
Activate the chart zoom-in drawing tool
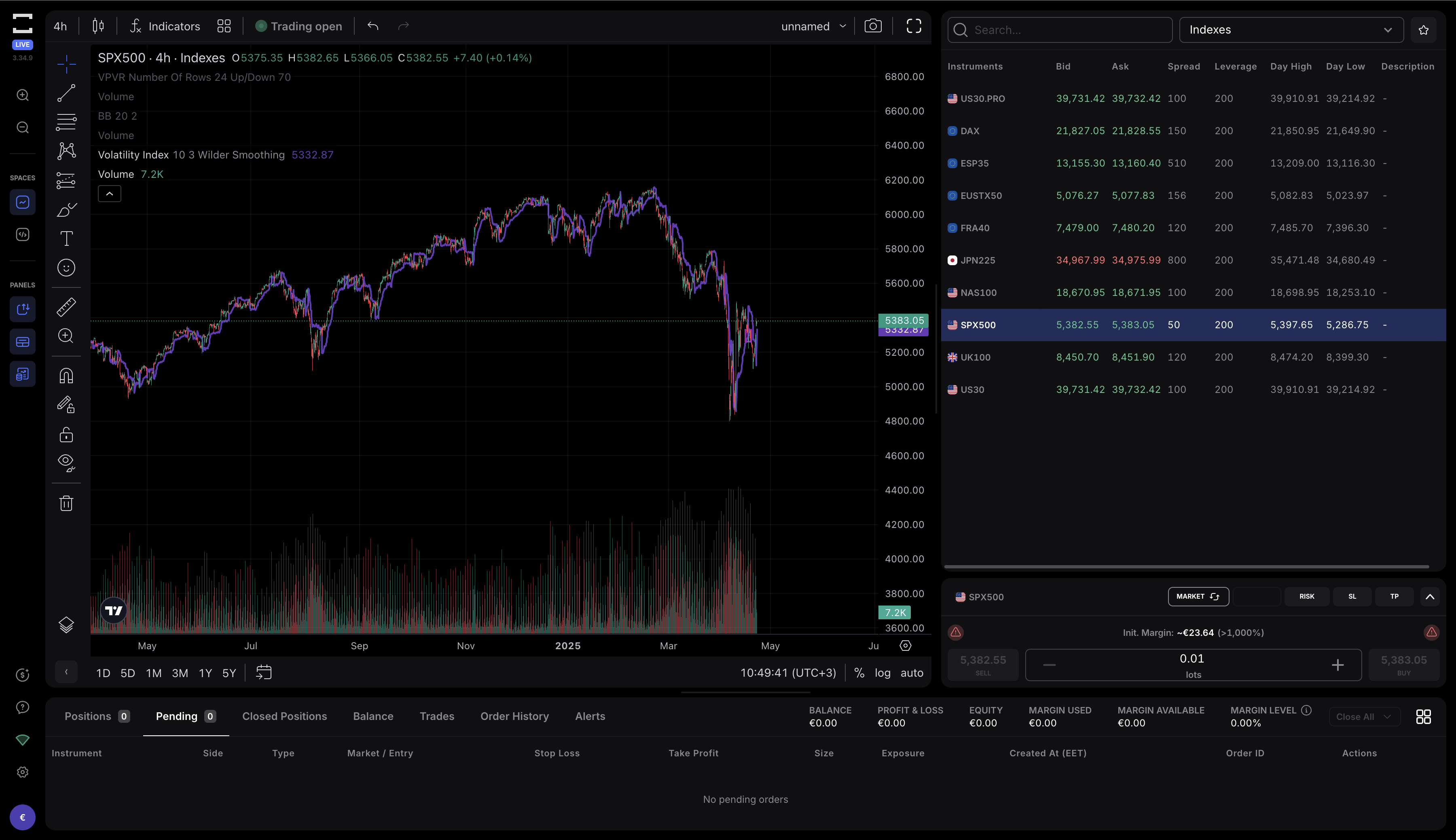[x=66, y=336]
